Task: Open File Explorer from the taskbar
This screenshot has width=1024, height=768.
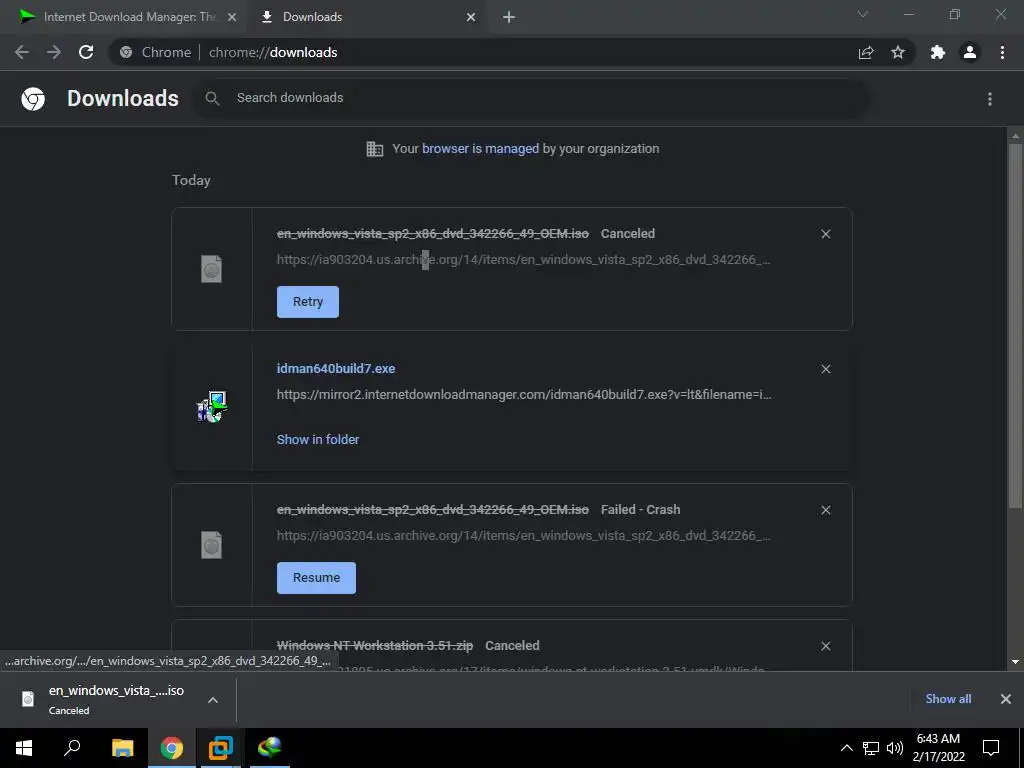Action: [x=122, y=748]
